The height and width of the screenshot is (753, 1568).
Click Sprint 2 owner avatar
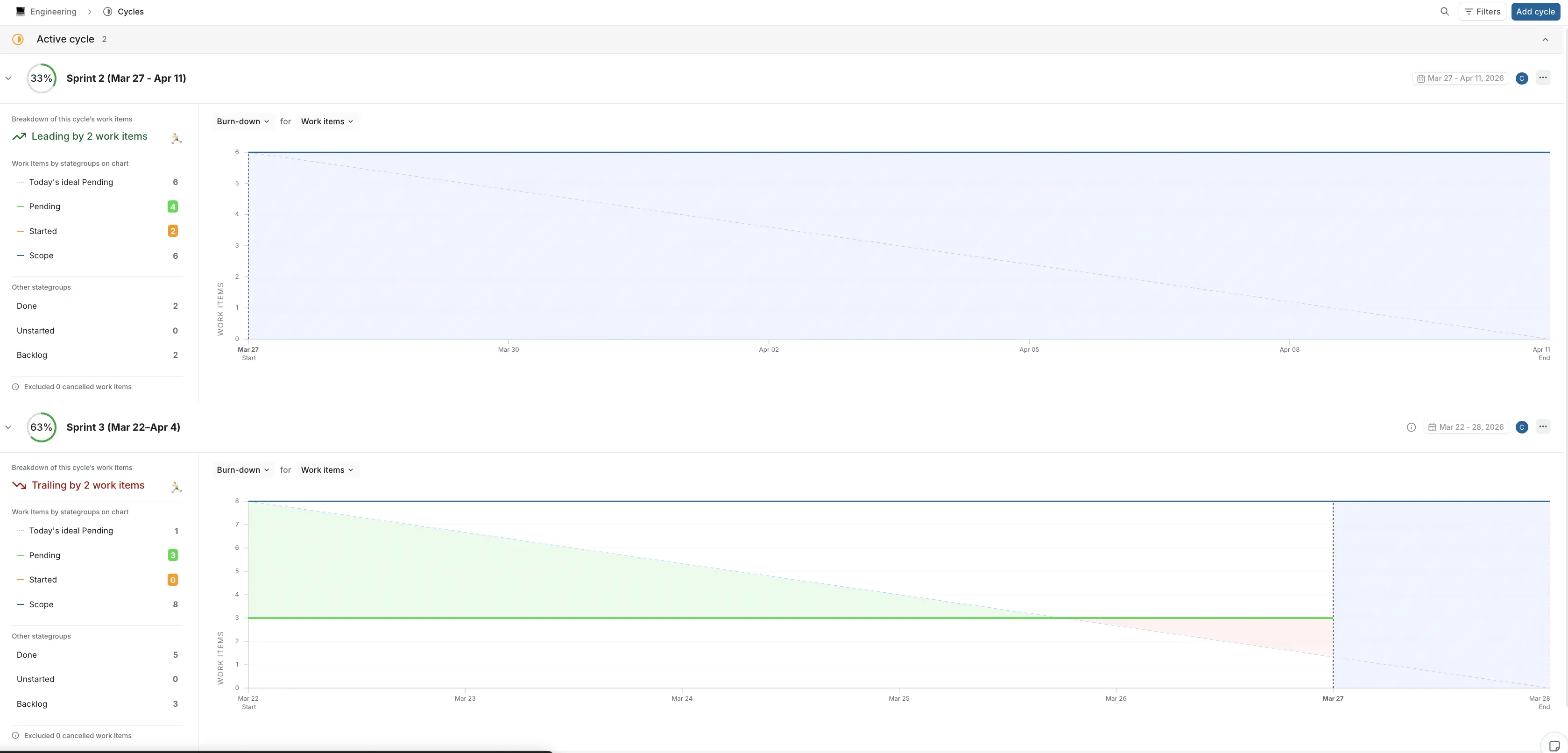pyautogui.click(x=1522, y=78)
